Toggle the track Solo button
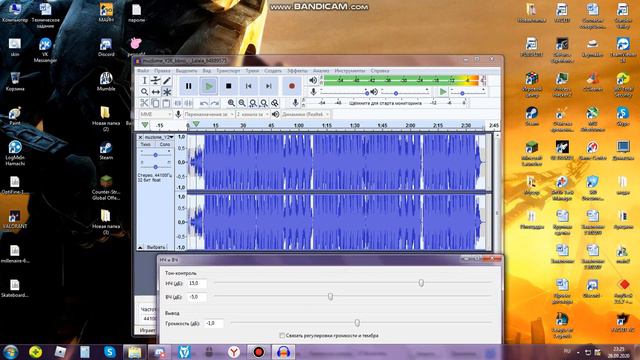The image size is (640, 360). (x=165, y=144)
